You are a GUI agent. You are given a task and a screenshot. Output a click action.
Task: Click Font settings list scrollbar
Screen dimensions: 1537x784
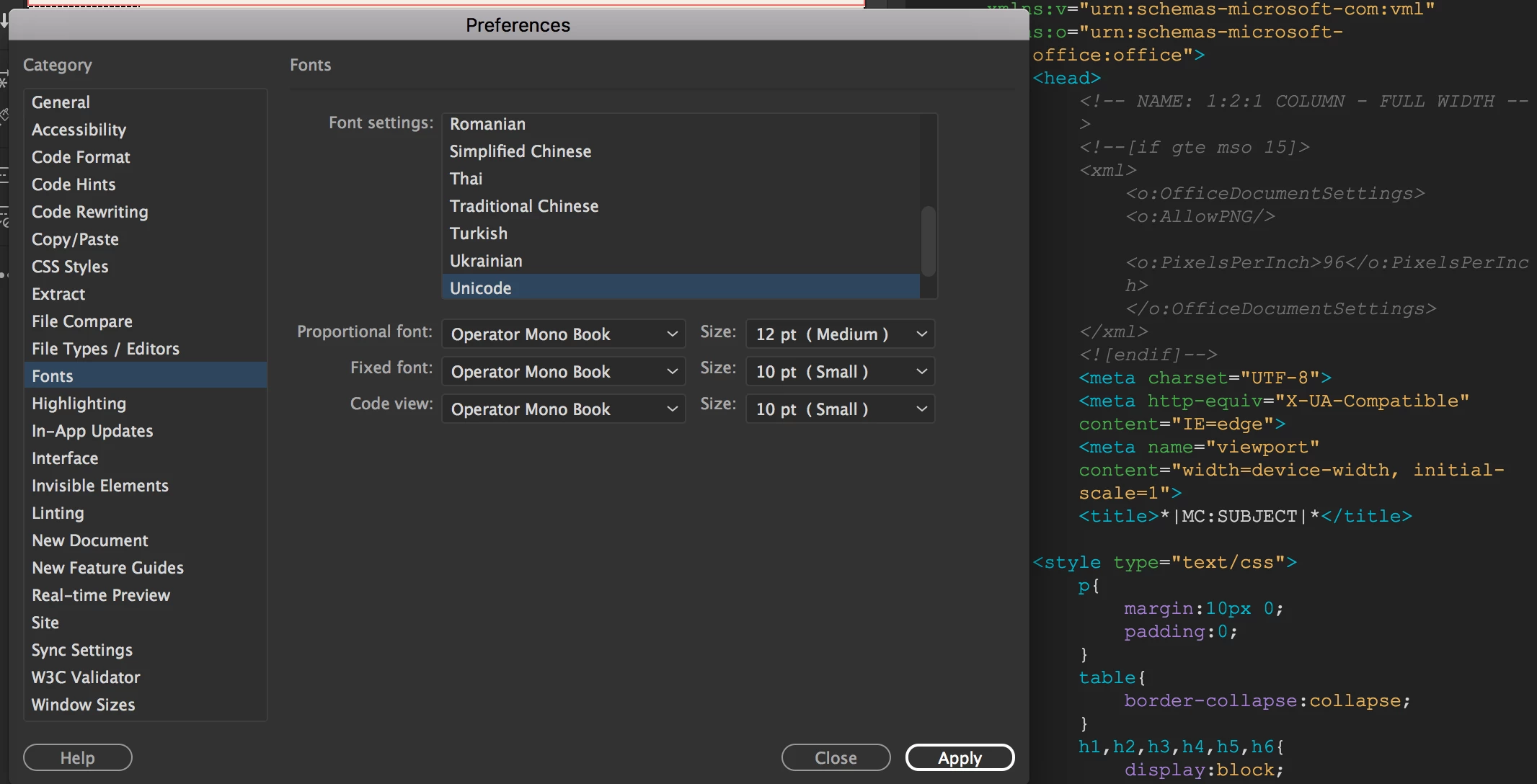coord(929,241)
